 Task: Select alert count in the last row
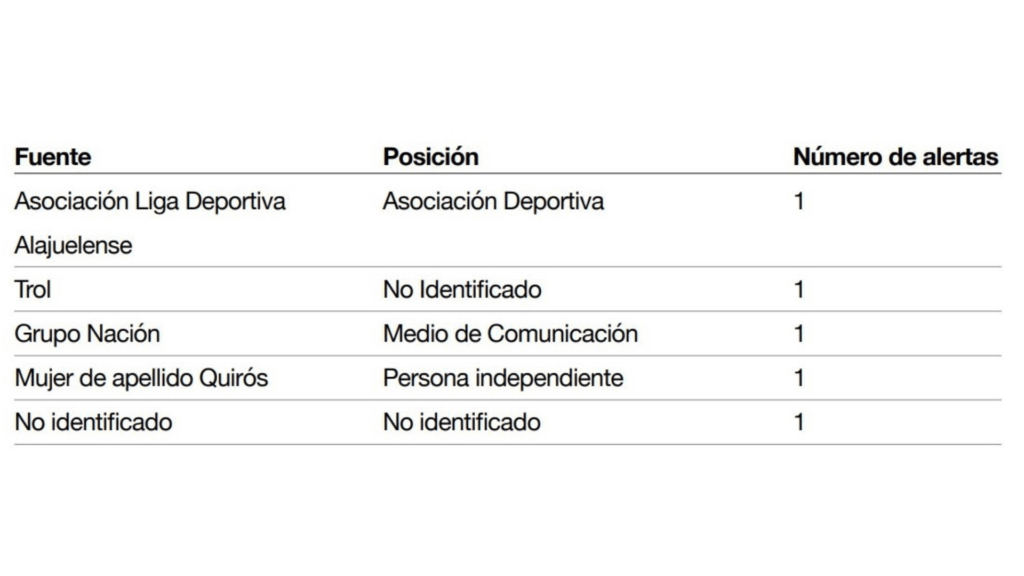[799, 422]
